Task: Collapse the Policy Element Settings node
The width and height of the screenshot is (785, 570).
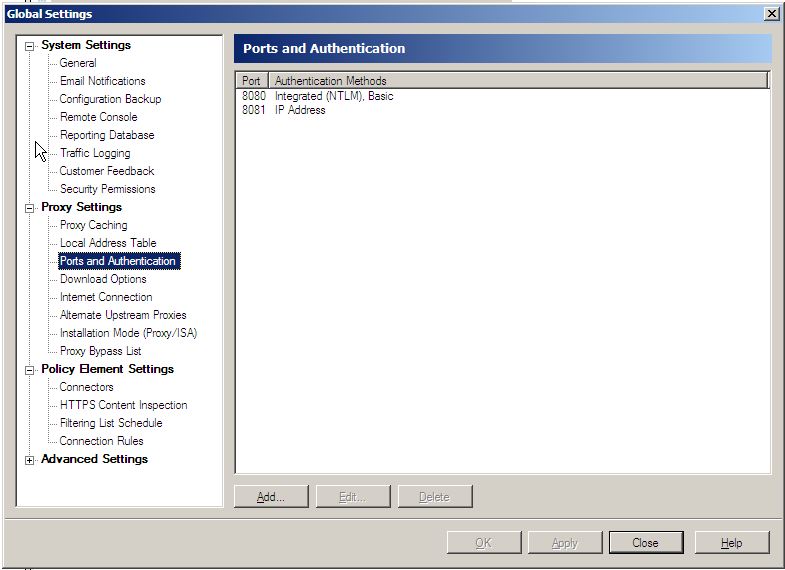Action: click(30, 369)
